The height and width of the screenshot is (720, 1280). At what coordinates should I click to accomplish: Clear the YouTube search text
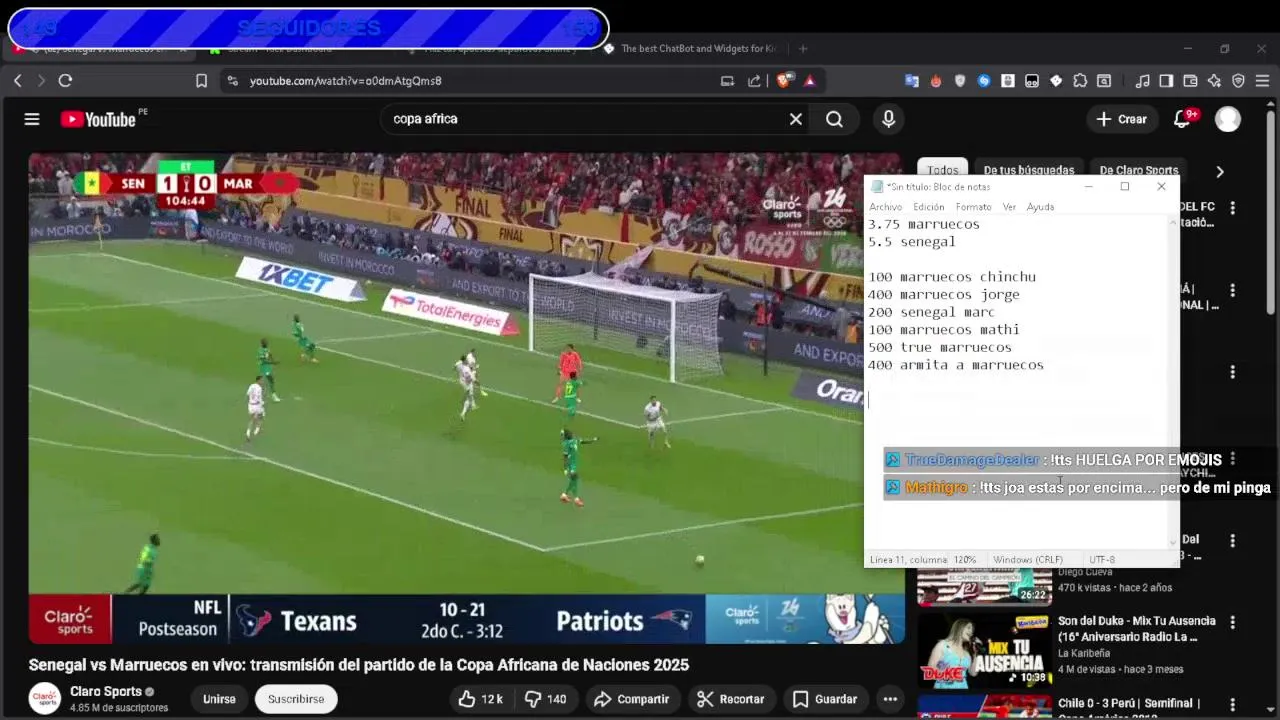coord(796,119)
